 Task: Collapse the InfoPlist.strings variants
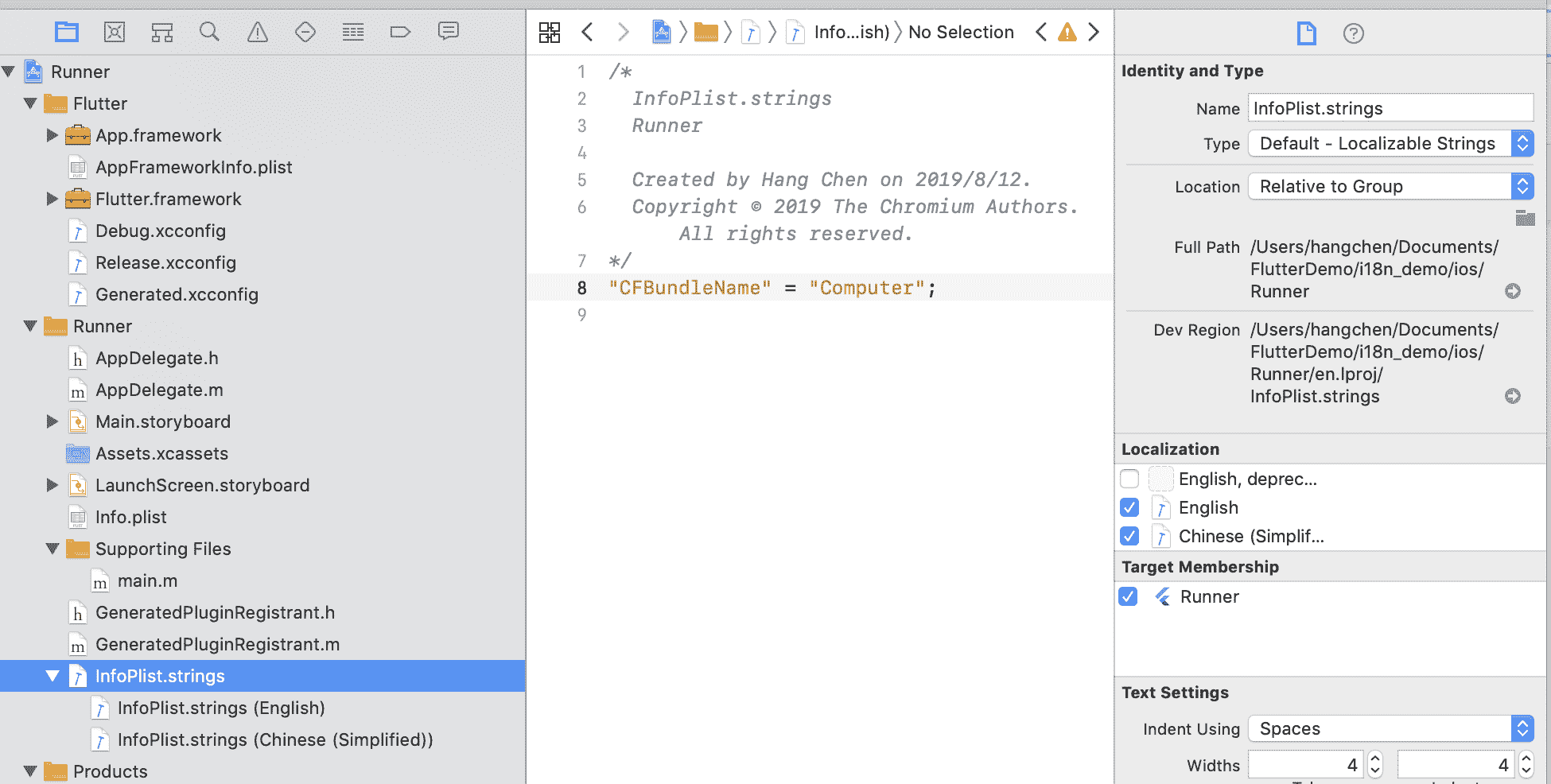coord(53,676)
